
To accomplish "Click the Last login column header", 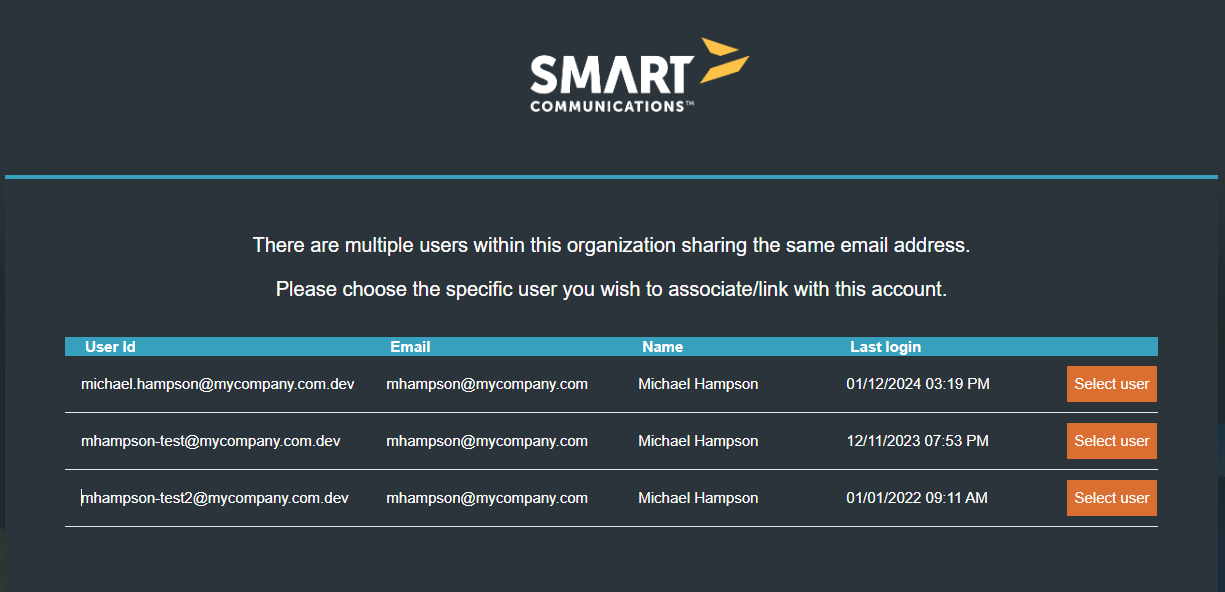I will pyautogui.click(x=885, y=347).
